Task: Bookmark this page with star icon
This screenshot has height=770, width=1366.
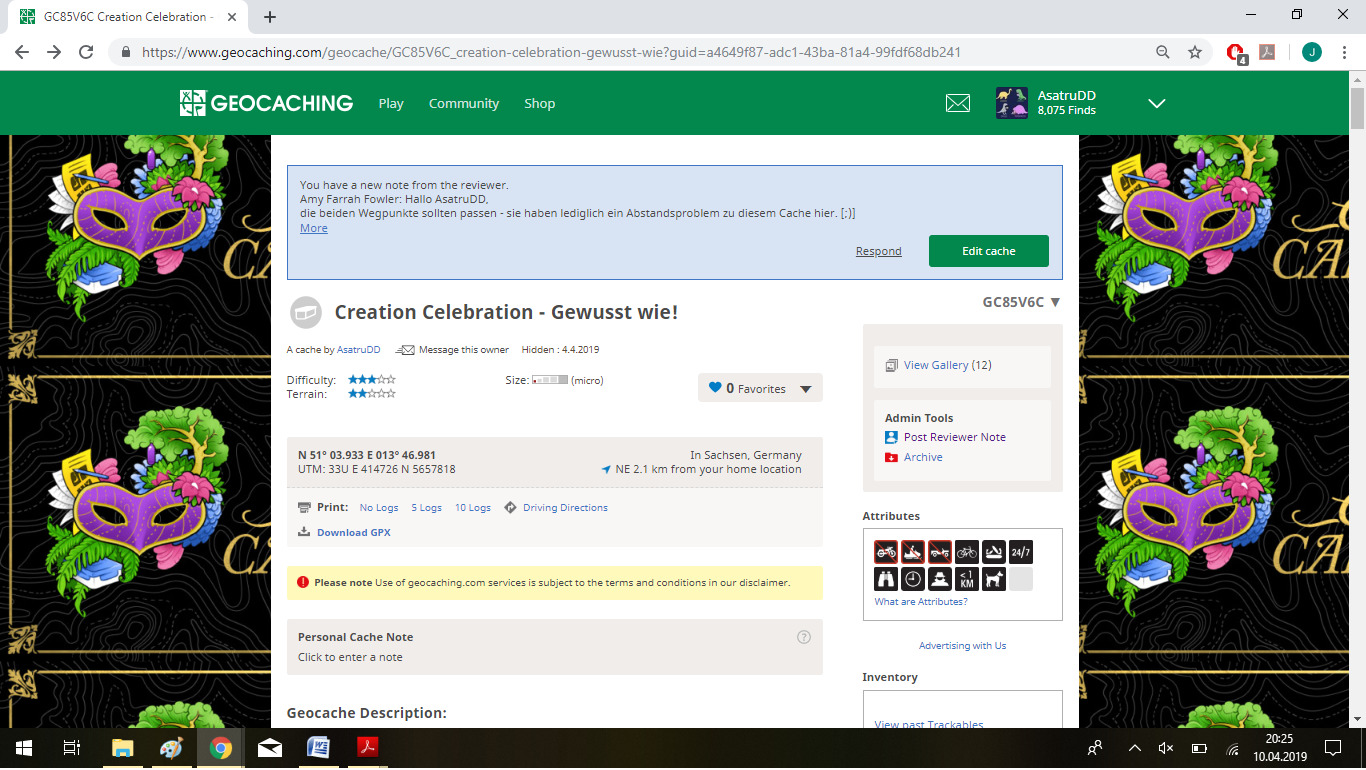Action: (x=1194, y=52)
